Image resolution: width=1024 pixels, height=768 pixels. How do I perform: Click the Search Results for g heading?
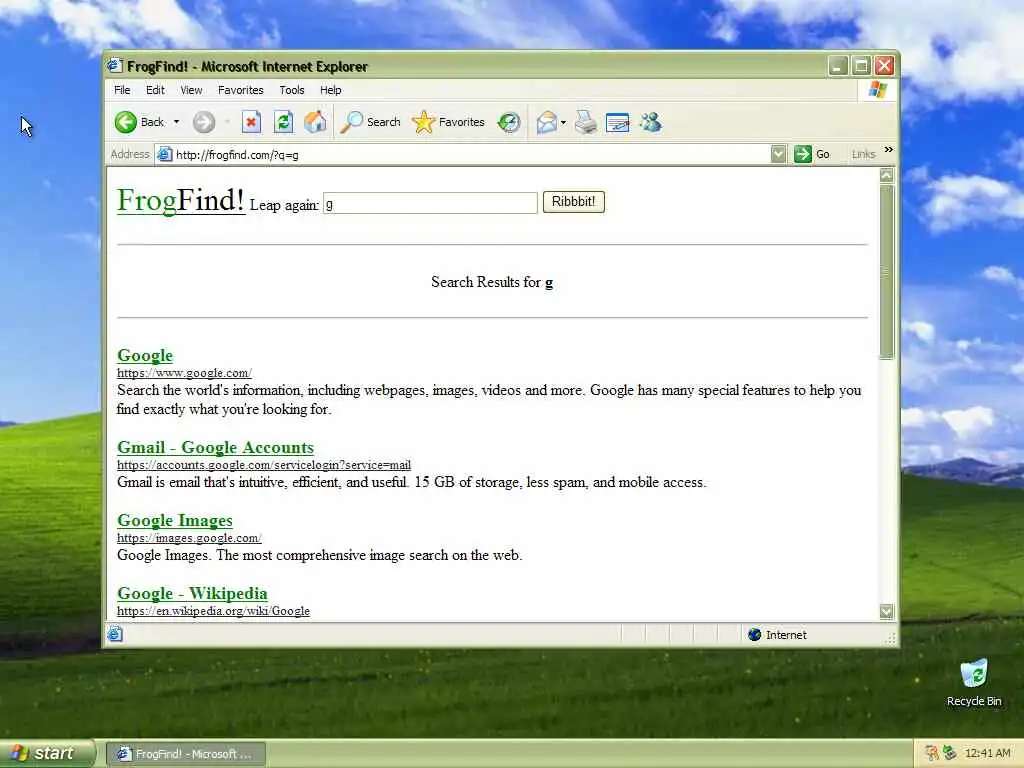click(492, 282)
